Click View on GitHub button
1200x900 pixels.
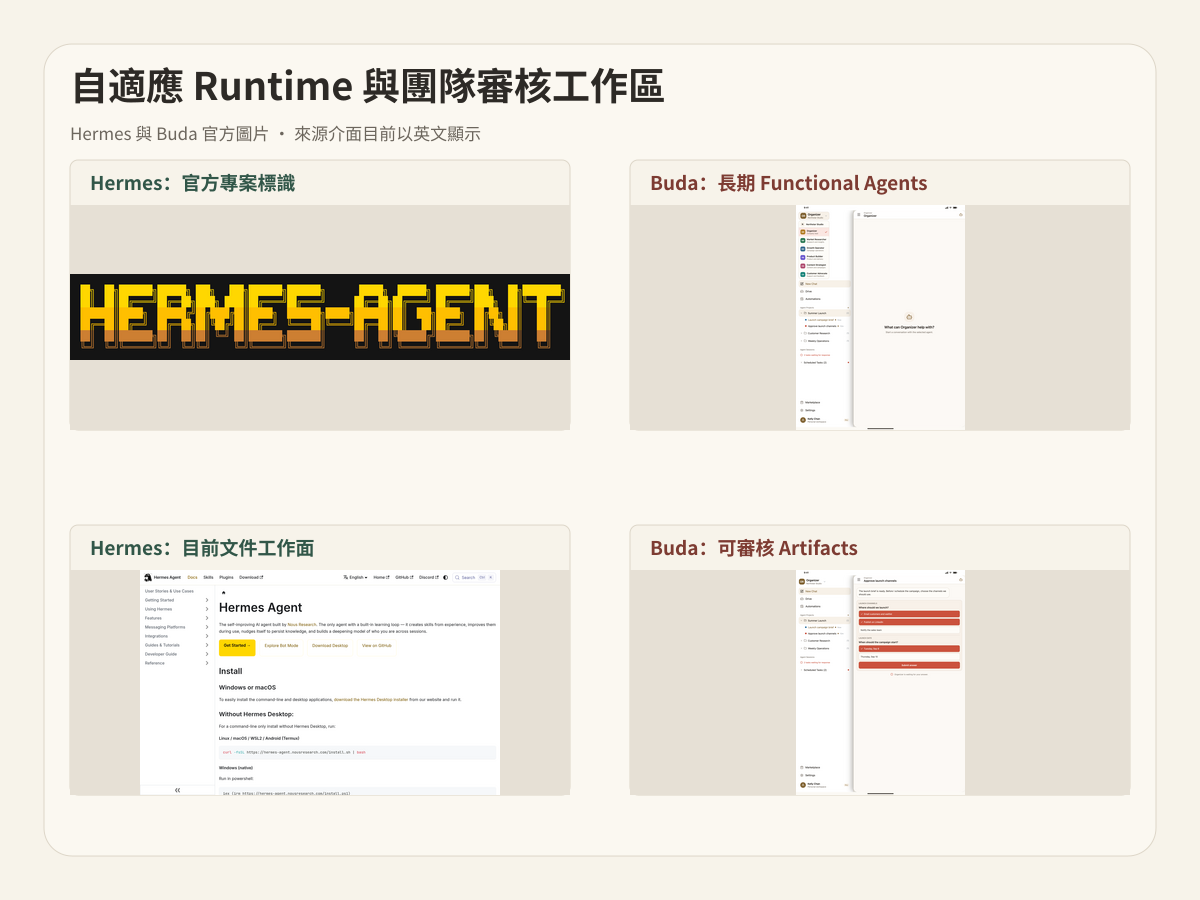(x=377, y=648)
